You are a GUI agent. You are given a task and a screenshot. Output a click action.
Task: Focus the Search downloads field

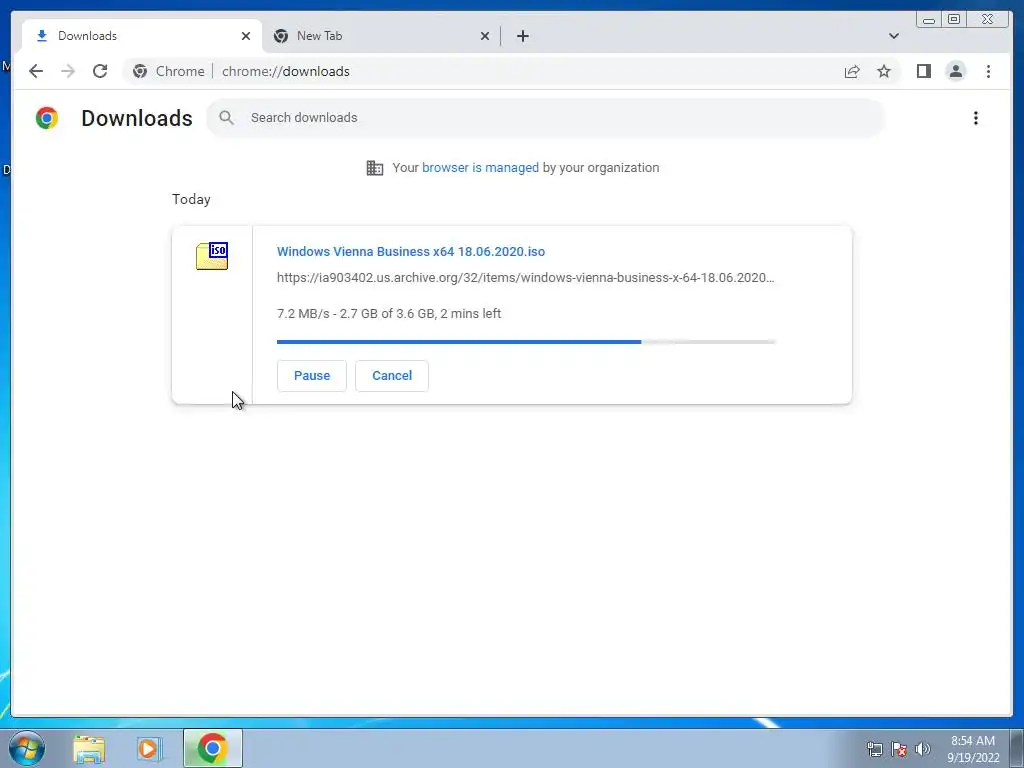point(545,118)
